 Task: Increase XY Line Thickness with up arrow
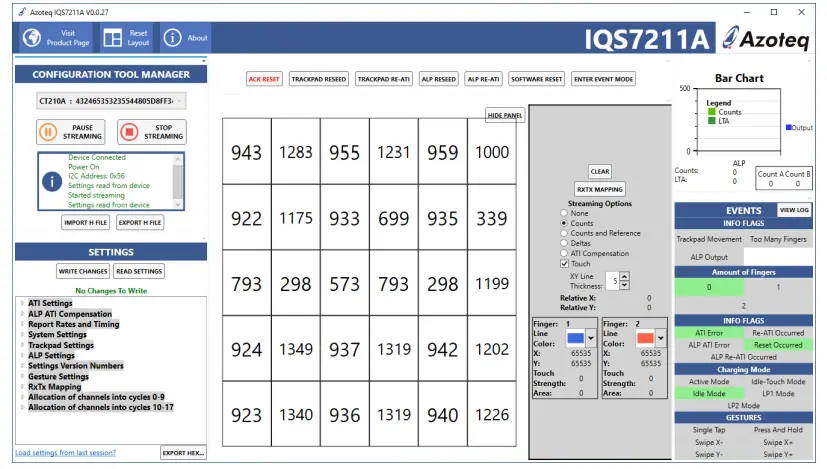pos(624,276)
